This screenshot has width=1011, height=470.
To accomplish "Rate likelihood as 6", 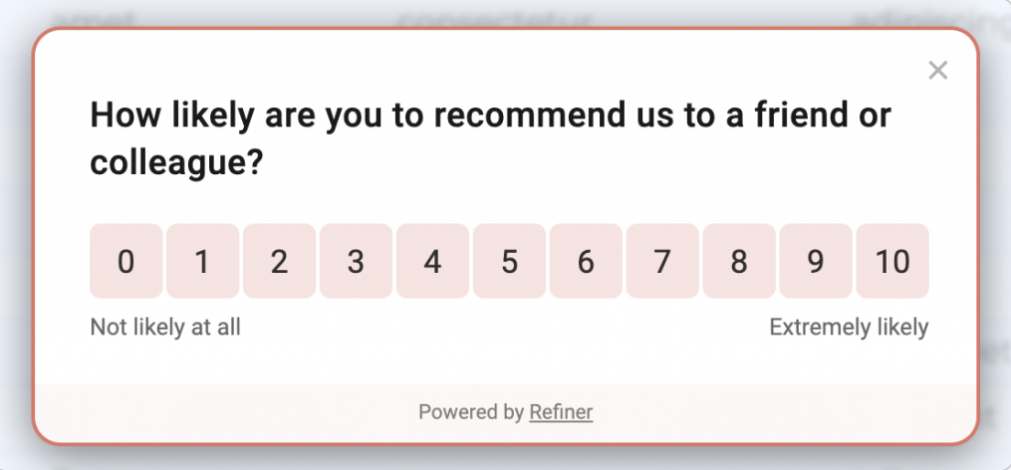I will [x=586, y=261].
